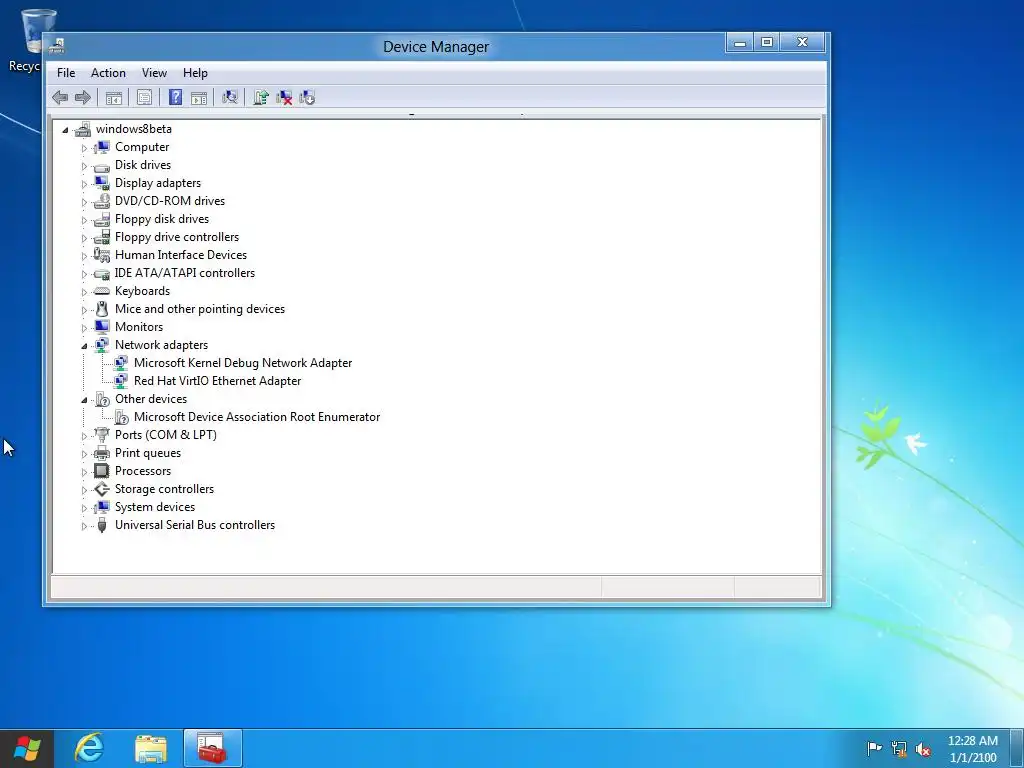1024x768 pixels.
Task: Click the Show/Hide Action Pane toolbar icon
Action: pos(199,98)
